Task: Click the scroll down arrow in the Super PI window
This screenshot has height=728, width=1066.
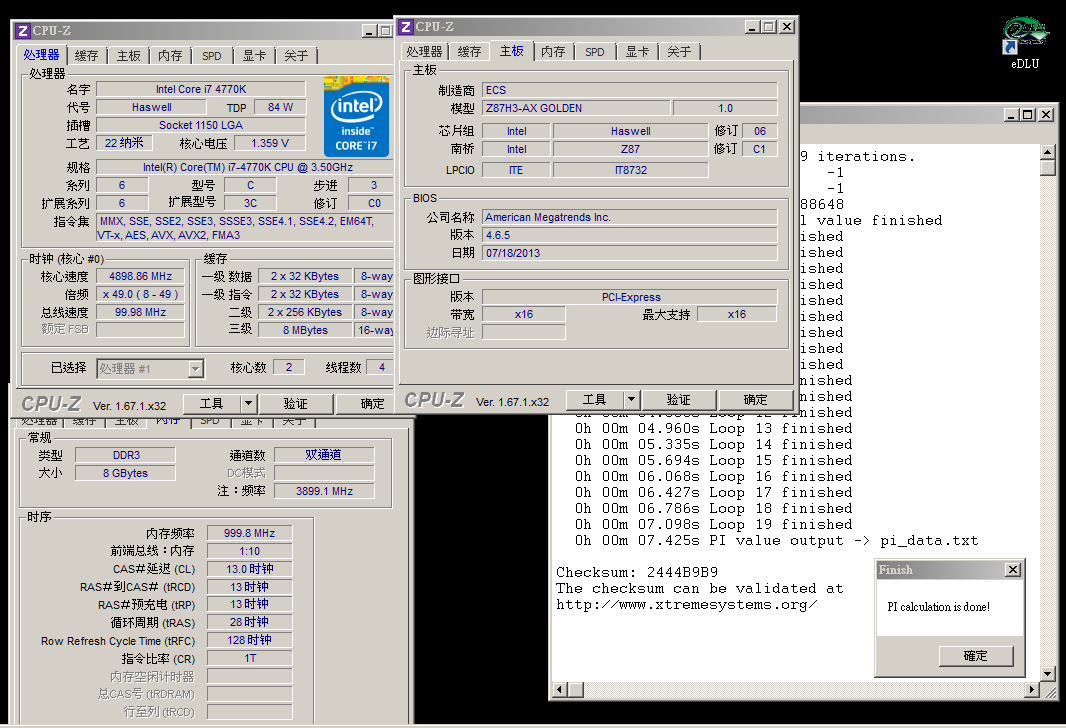Action: pos(1048,674)
